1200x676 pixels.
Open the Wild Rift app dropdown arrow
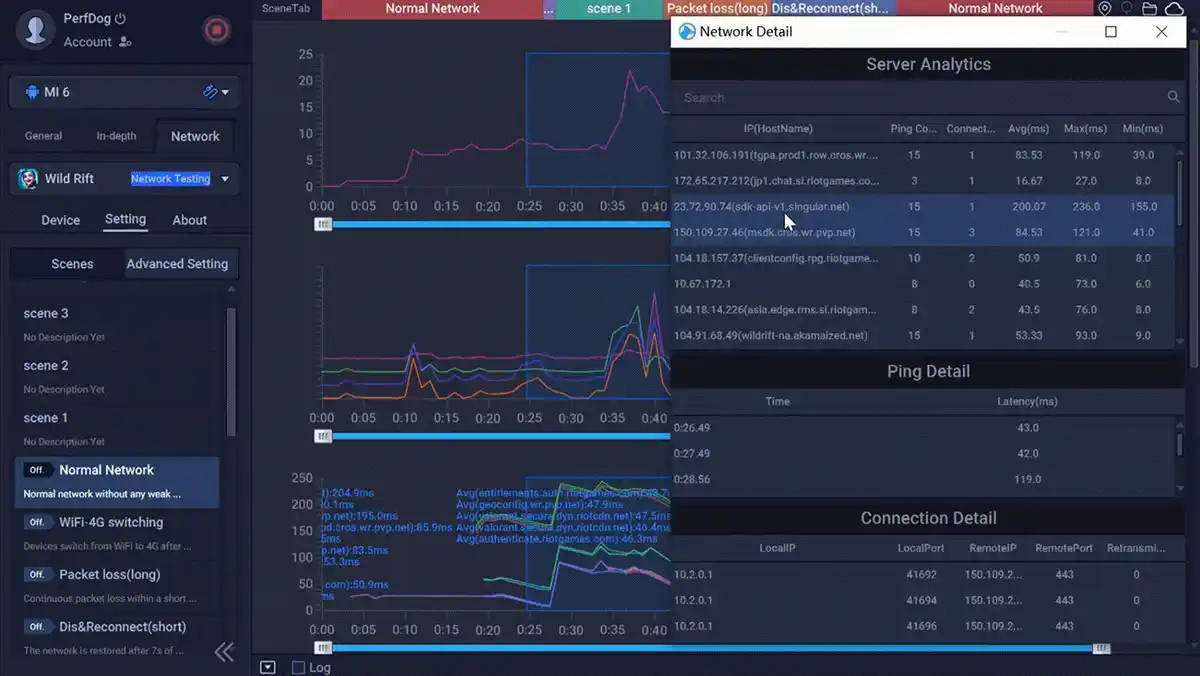224,179
